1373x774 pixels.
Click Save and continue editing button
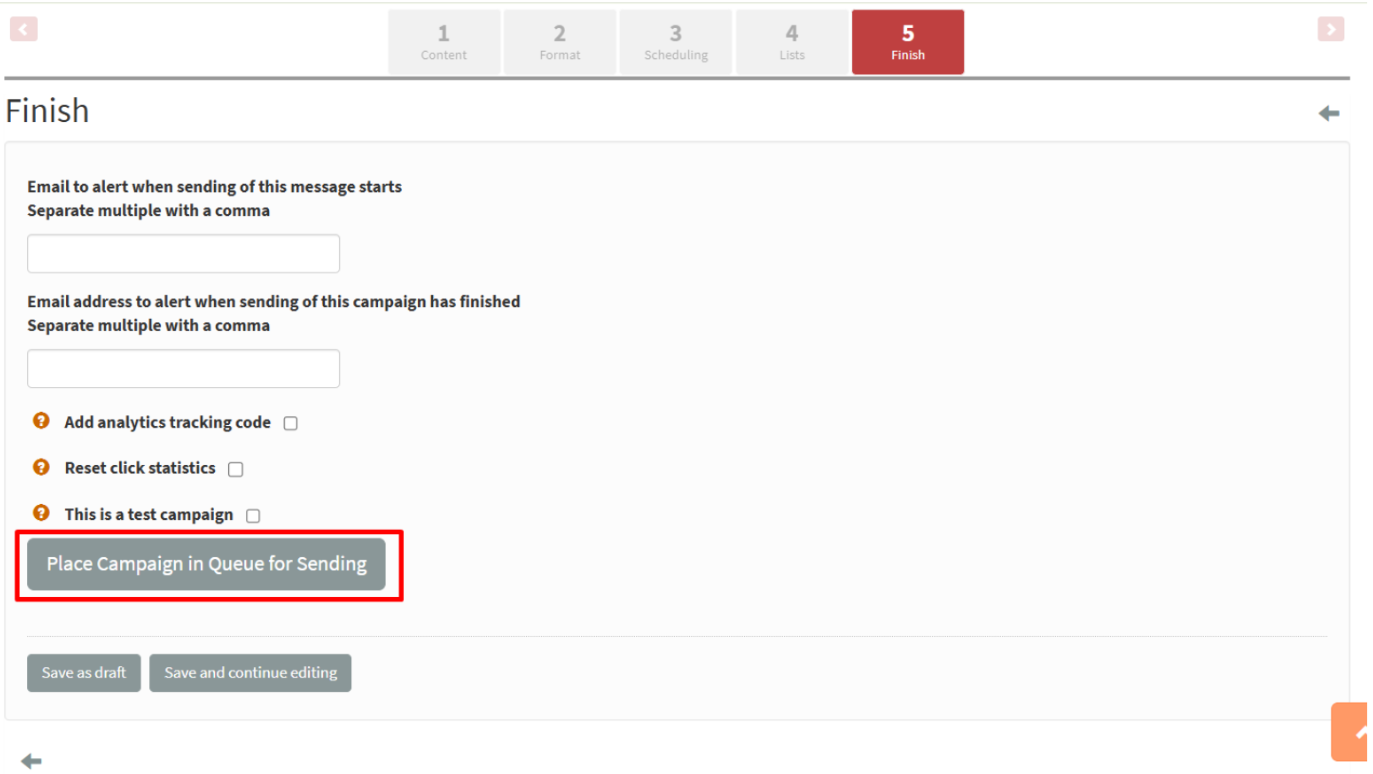[x=250, y=673]
